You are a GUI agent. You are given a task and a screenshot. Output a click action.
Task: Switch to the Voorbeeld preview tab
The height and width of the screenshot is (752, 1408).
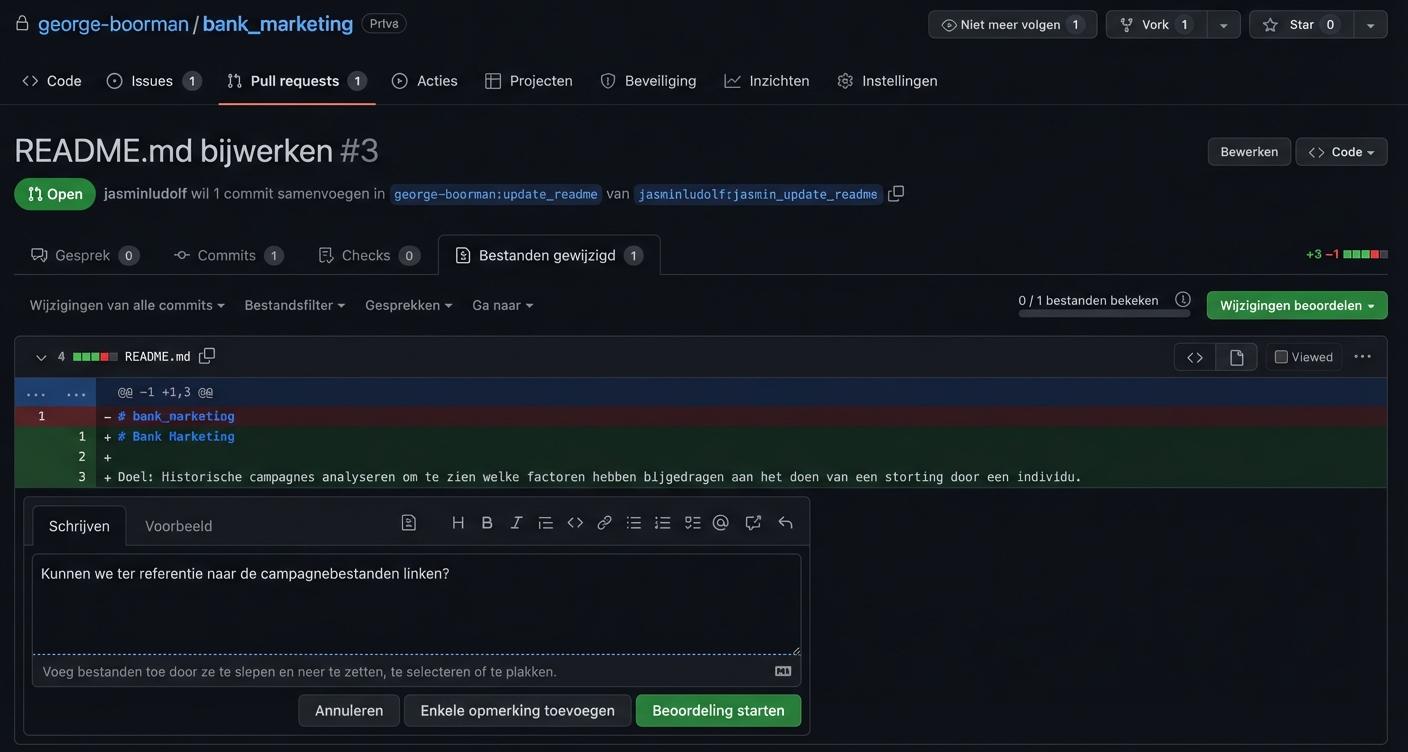(x=178, y=526)
